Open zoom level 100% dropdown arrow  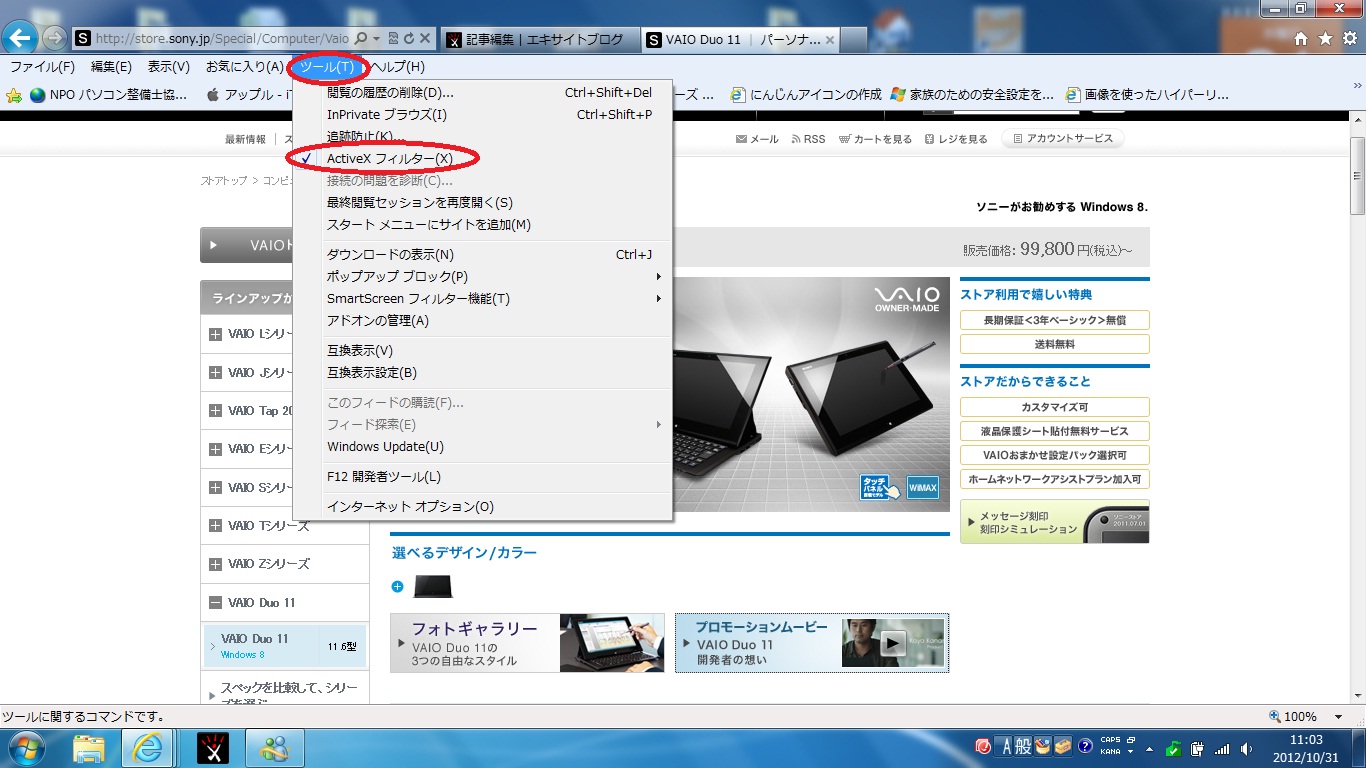(1338, 717)
